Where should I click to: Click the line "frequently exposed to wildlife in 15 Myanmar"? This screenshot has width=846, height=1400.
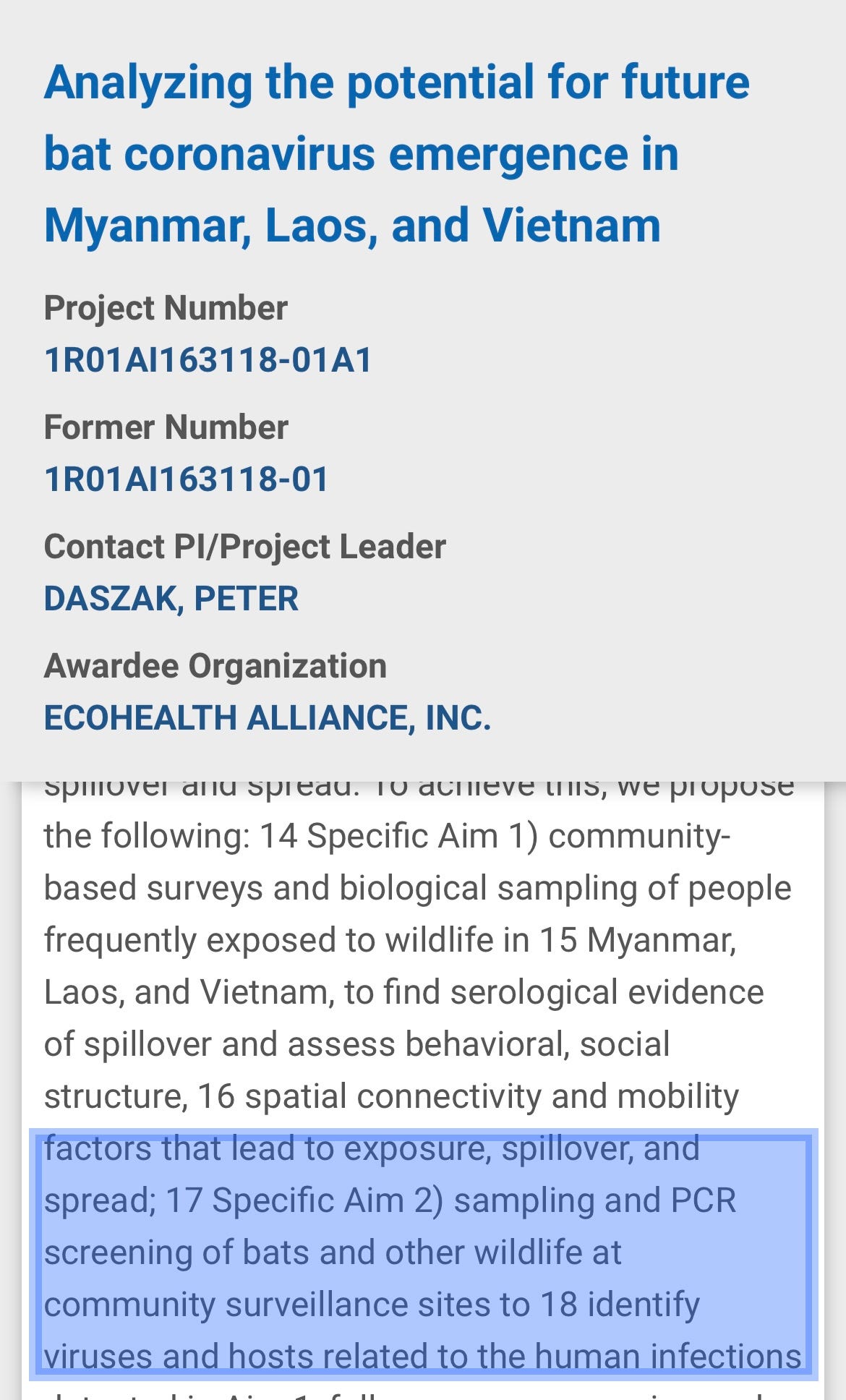[x=390, y=941]
